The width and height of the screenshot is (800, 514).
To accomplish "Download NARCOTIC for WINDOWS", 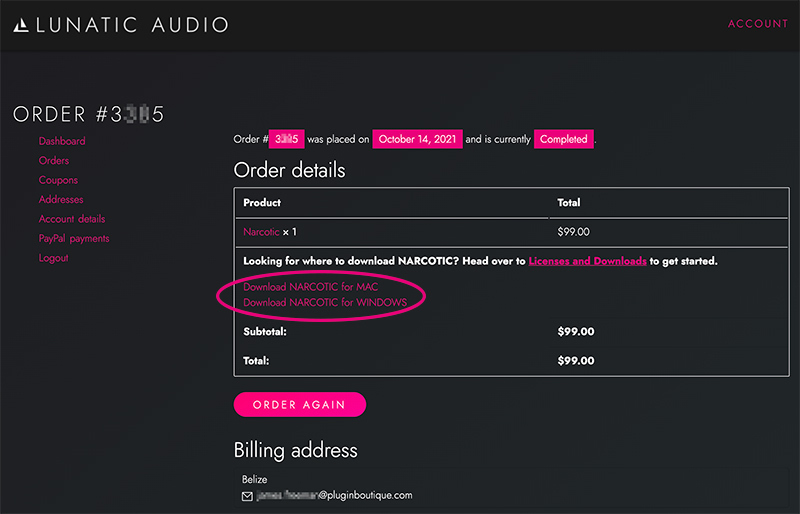I will [325, 302].
